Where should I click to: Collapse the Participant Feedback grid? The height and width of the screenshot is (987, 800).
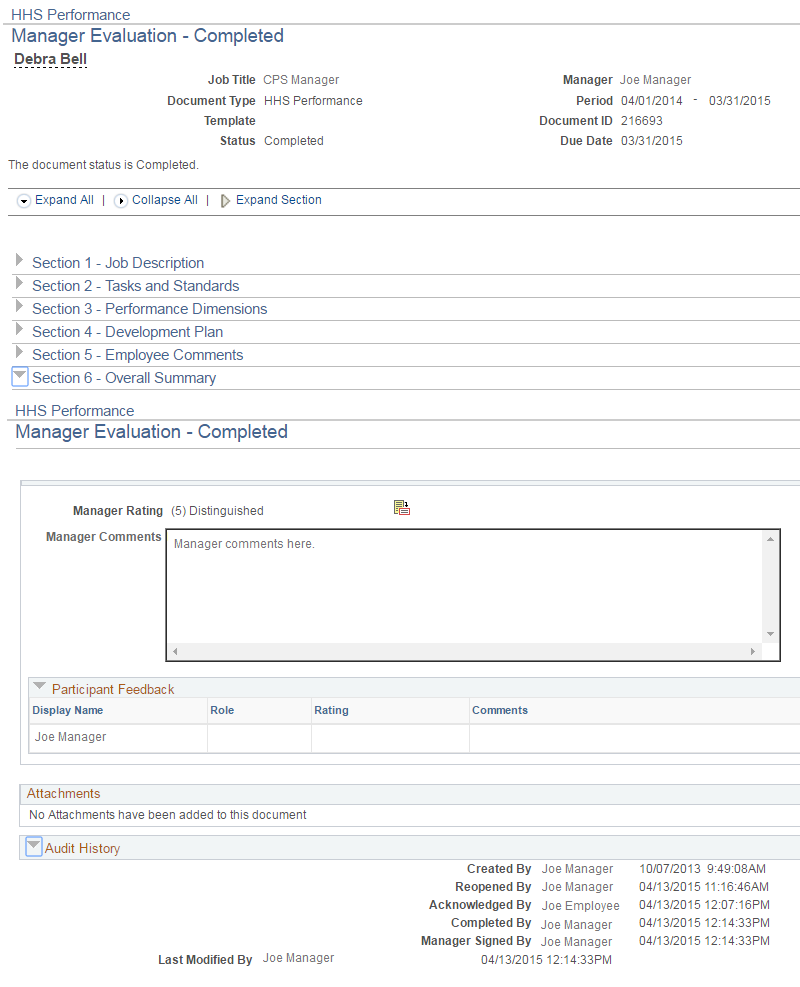[39, 687]
